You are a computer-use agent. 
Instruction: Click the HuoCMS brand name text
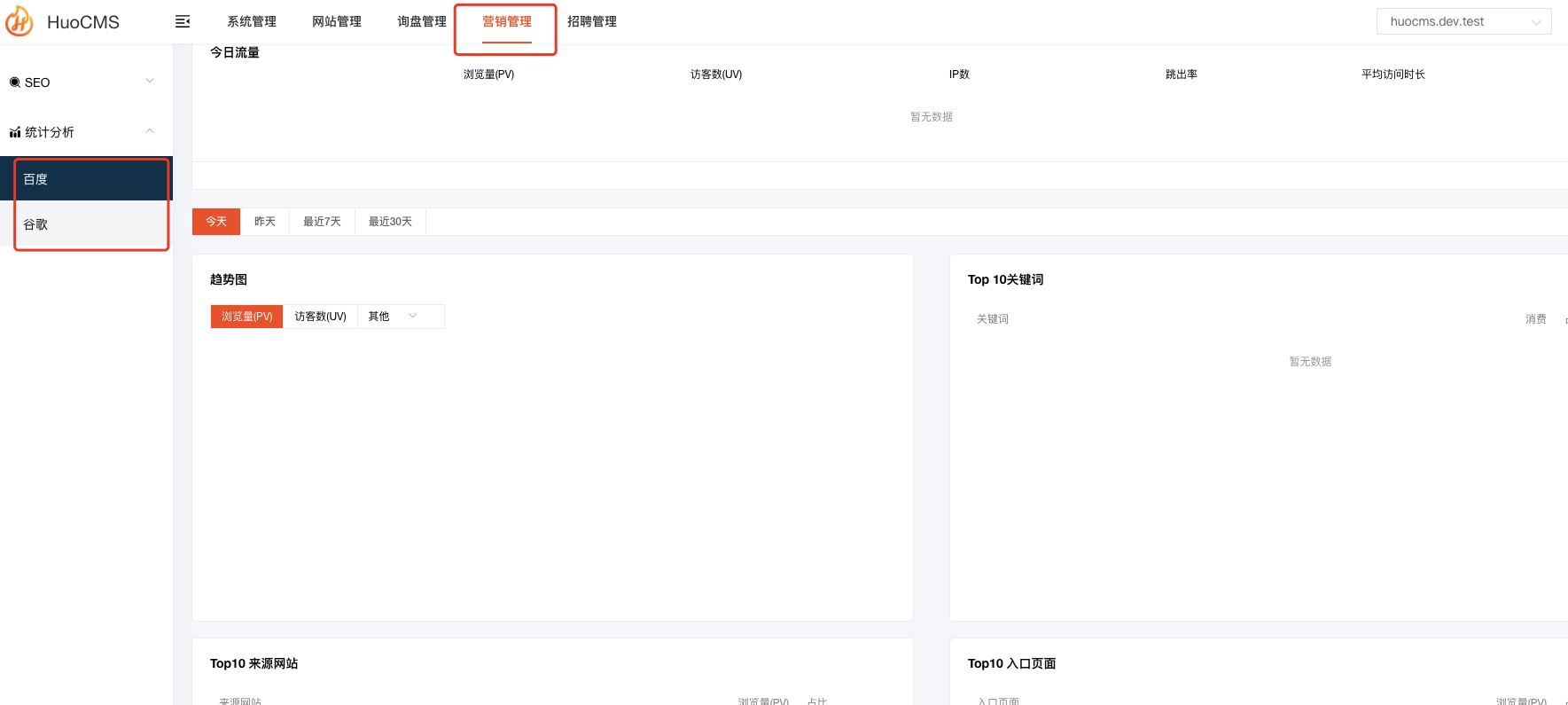pos(83,22)
